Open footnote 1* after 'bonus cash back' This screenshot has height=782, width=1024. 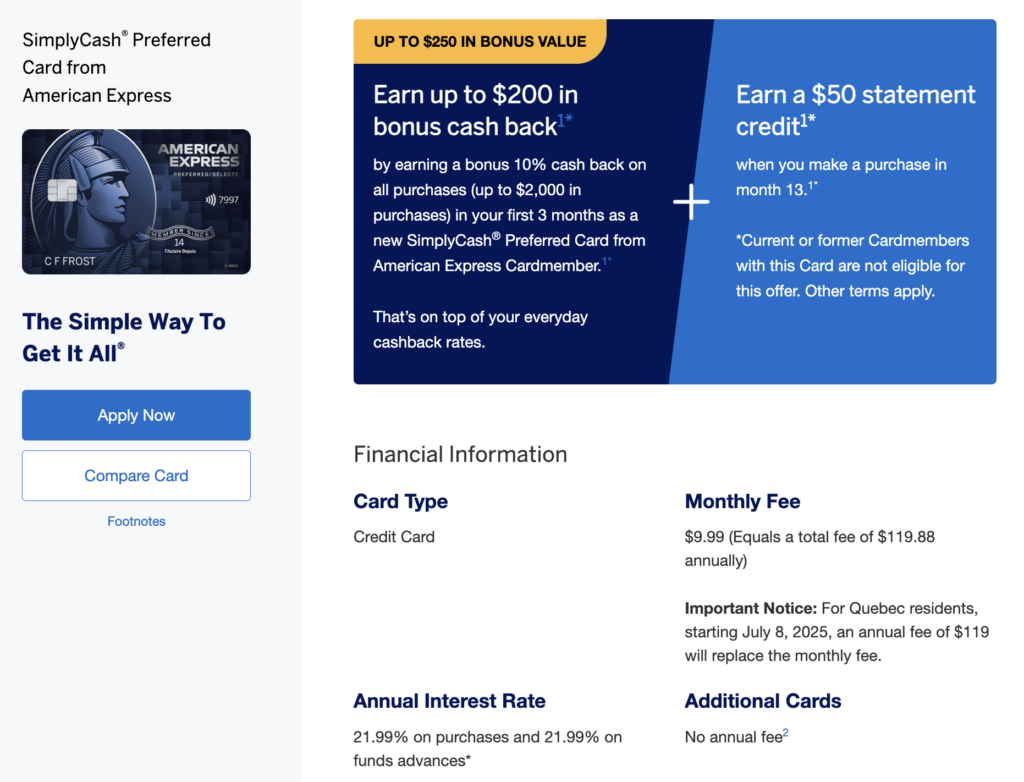(565, 120)
